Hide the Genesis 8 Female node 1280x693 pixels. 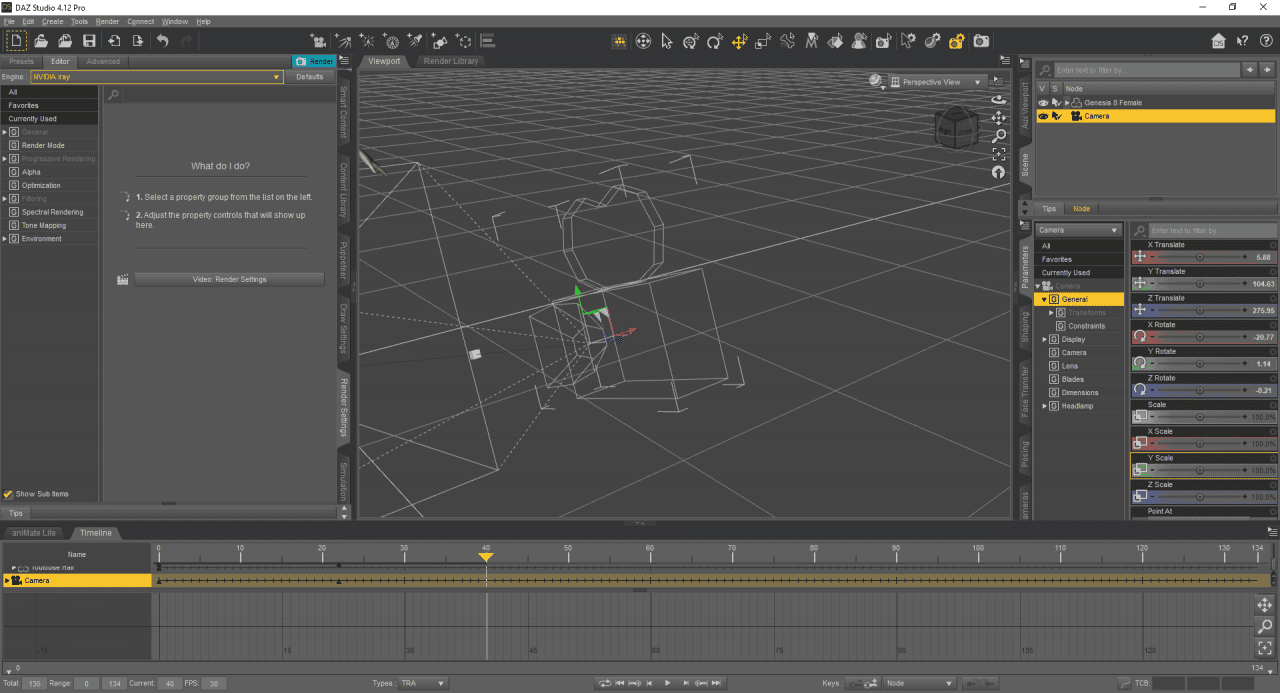coord(1043,102)
